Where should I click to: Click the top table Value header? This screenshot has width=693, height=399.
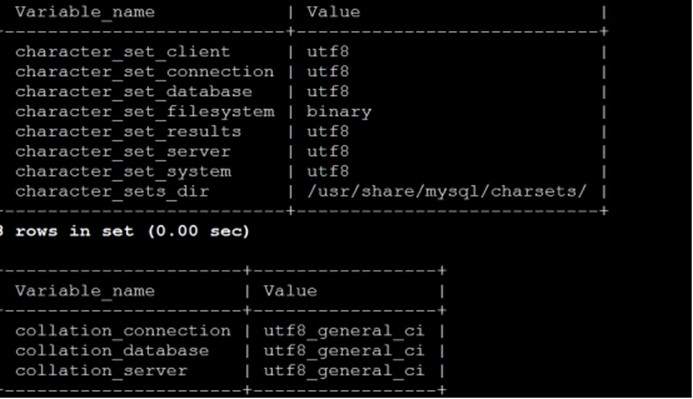333,12
